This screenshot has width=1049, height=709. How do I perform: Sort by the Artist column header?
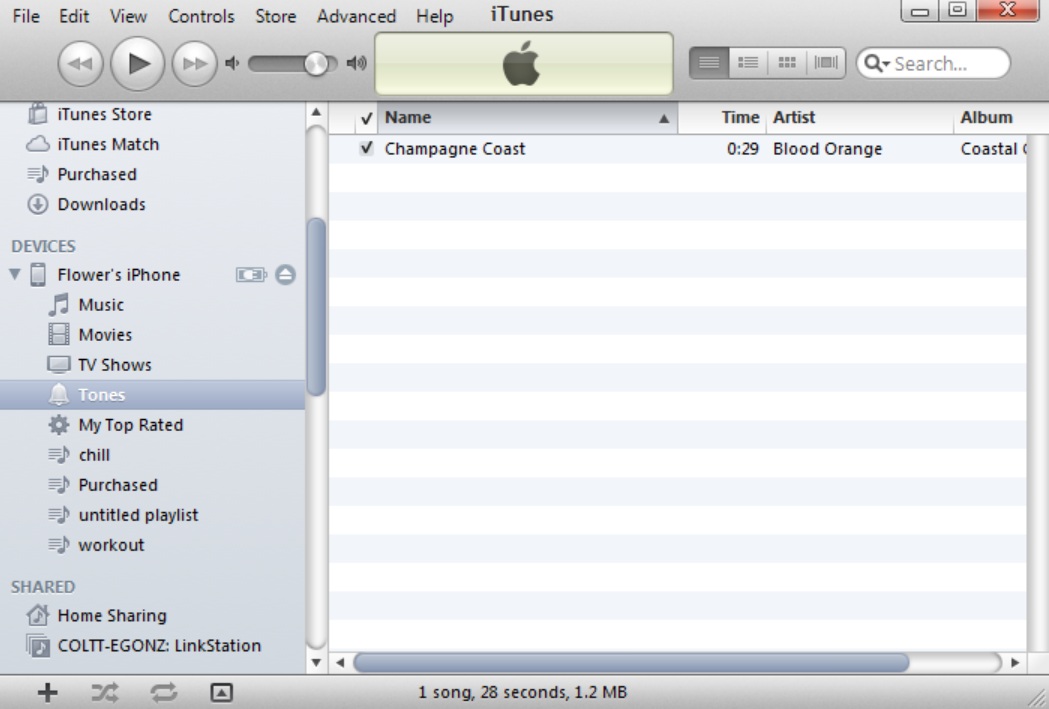click(x=860, y=118)
